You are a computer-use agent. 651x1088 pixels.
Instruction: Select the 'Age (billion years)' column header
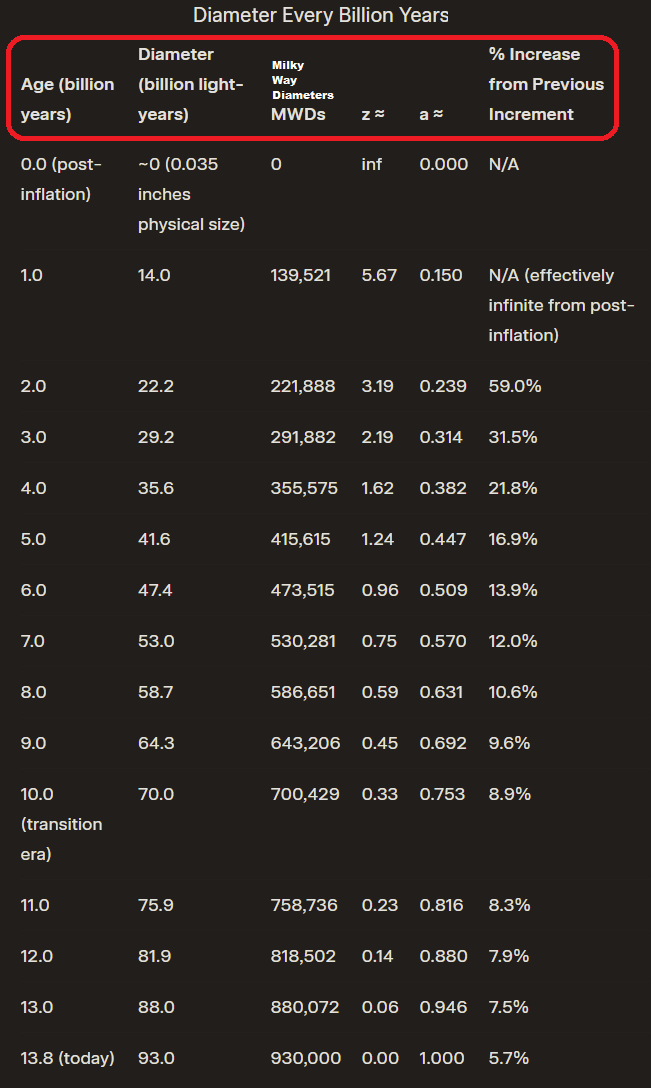pyautogui.click(x=67, y=99)
